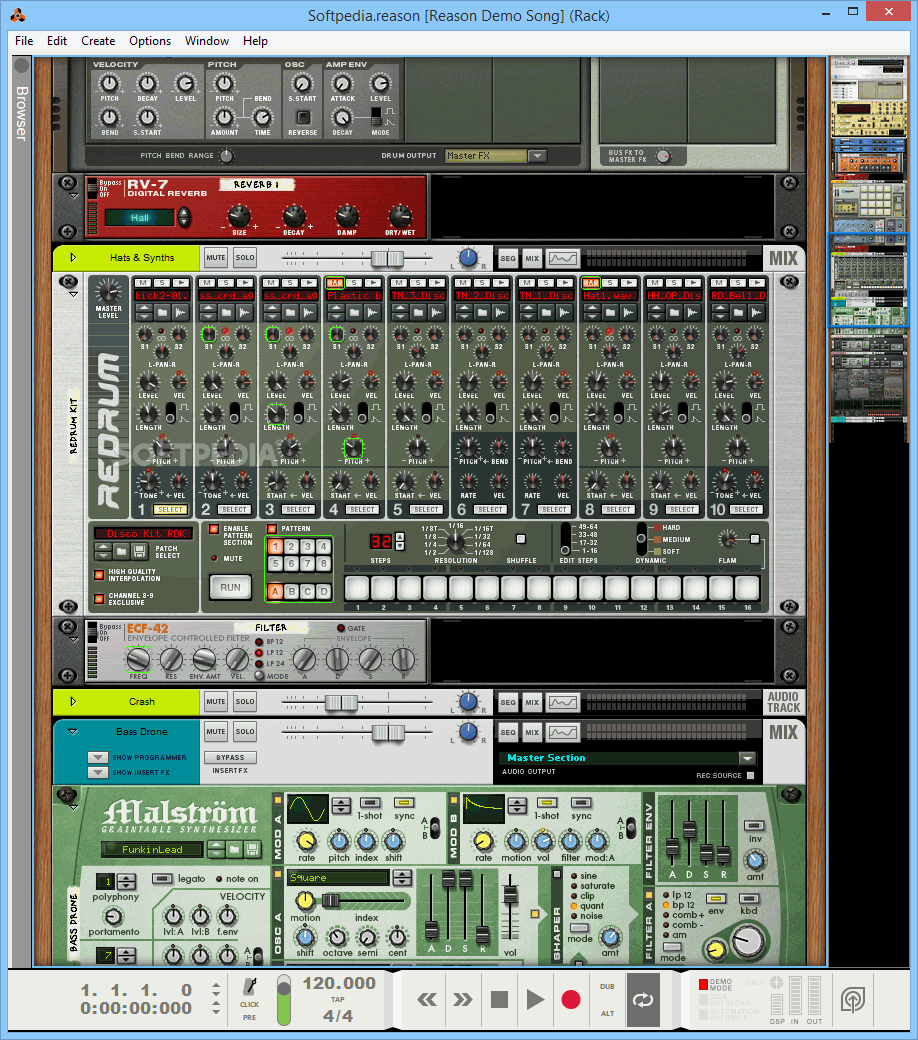
Task: Click the Malström browse patch folder icon
Action: point(234,849)
